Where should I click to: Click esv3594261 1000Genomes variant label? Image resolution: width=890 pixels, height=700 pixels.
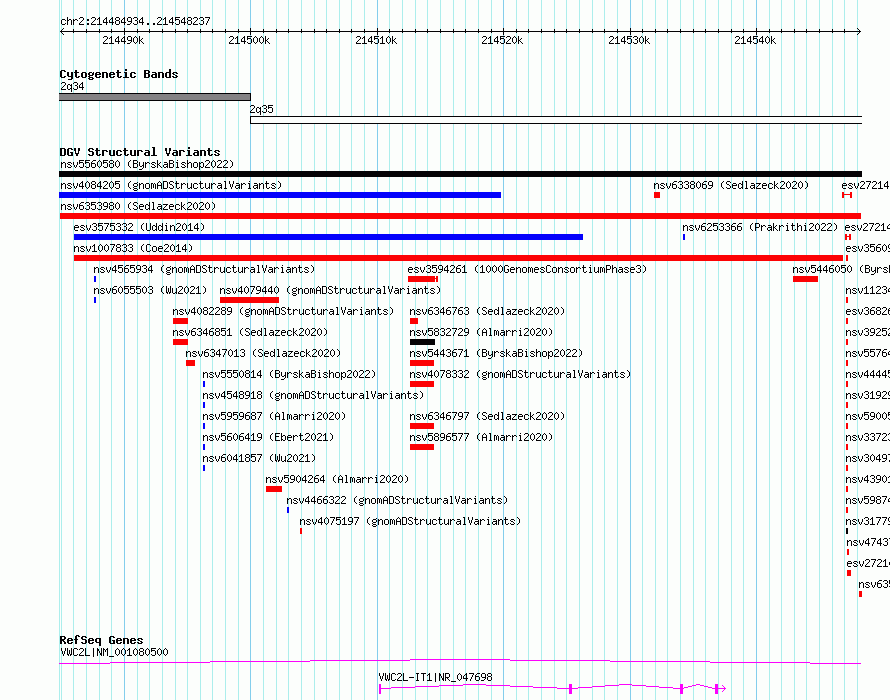pyautogui.click(x=527, y=269)
